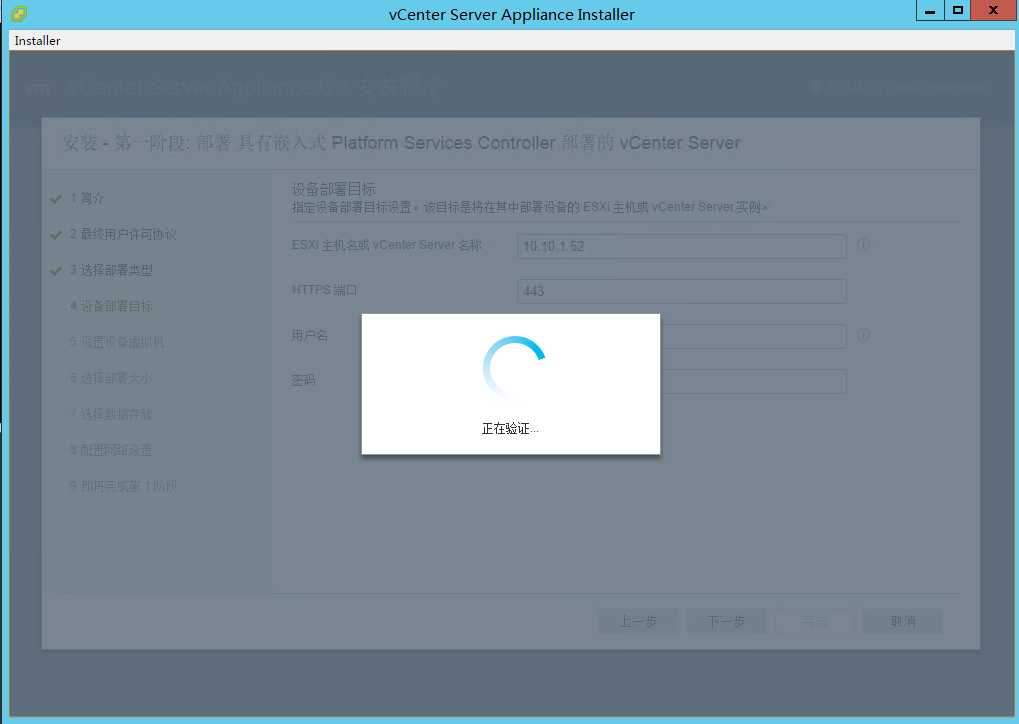Go to wizard step 2 最终用户许可协议
The height and width of the screenshot is (724, 1019).
point(123,234)
